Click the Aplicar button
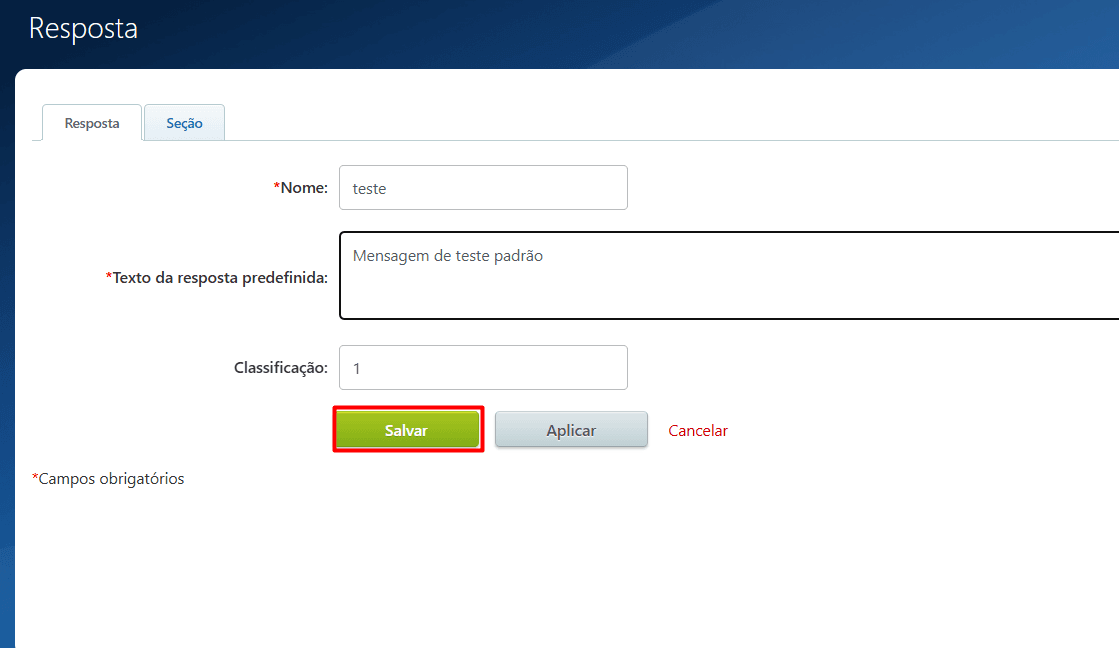 point(571,430)
